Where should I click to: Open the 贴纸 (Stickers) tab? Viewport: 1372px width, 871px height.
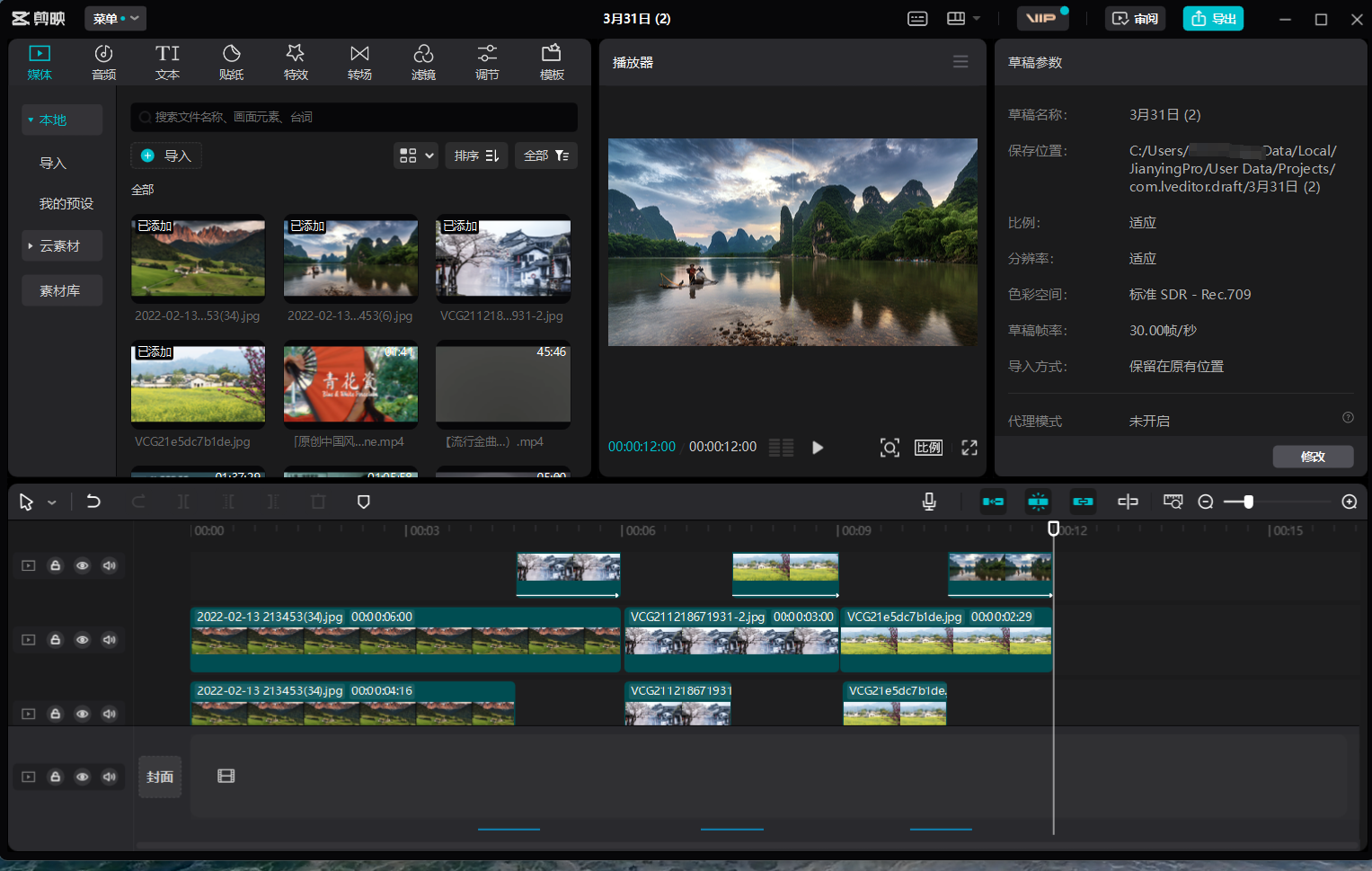(x=231, y=62)
